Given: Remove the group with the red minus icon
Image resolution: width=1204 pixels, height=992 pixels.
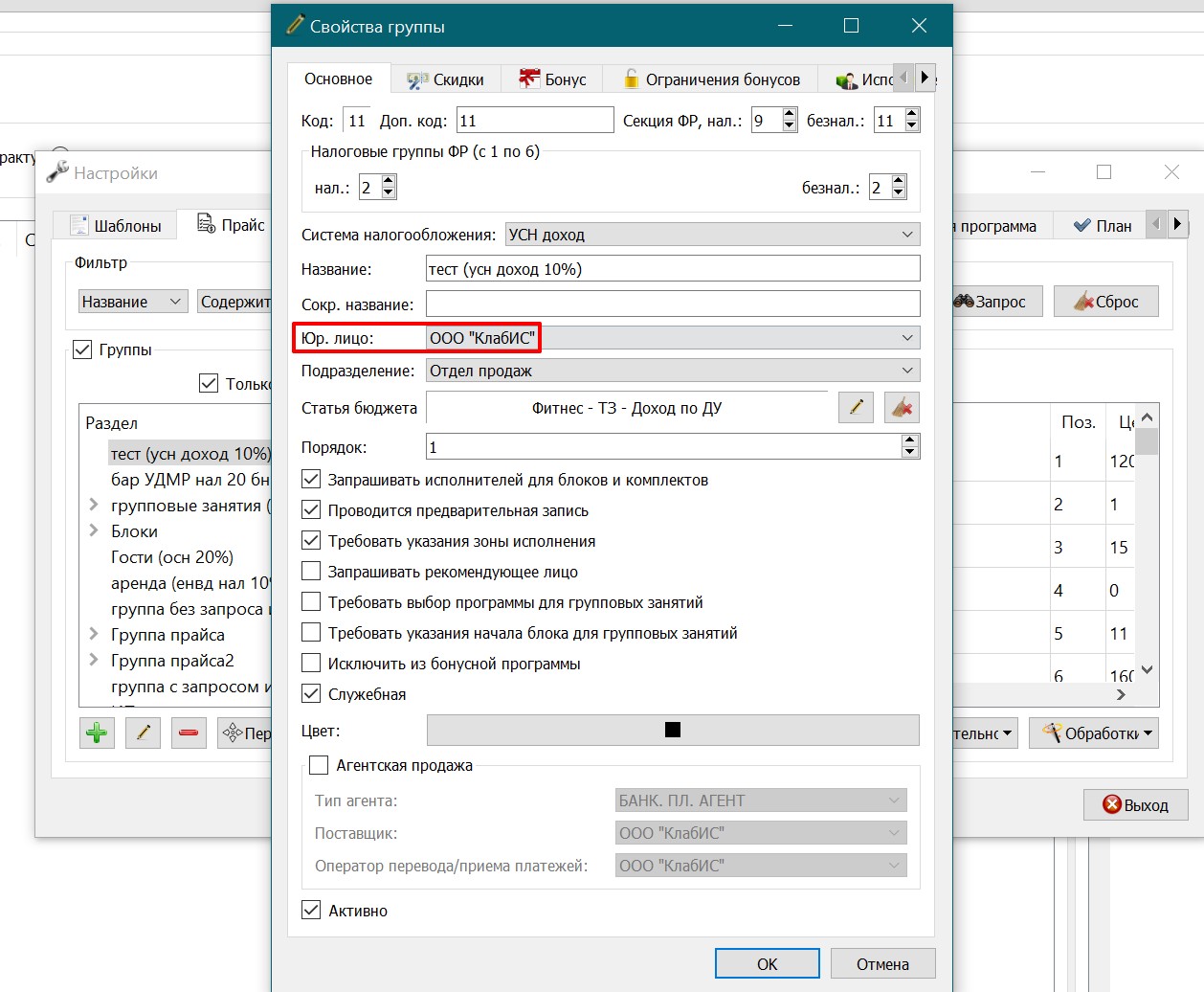Looking at the screenshot, I should point(189,733).
